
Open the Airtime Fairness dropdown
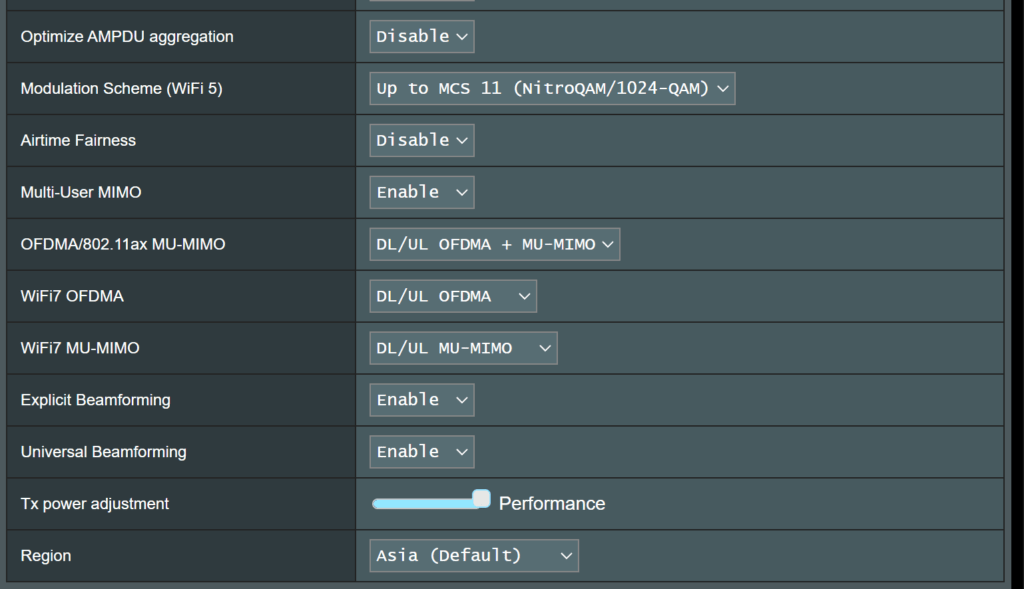pos(422,140)
